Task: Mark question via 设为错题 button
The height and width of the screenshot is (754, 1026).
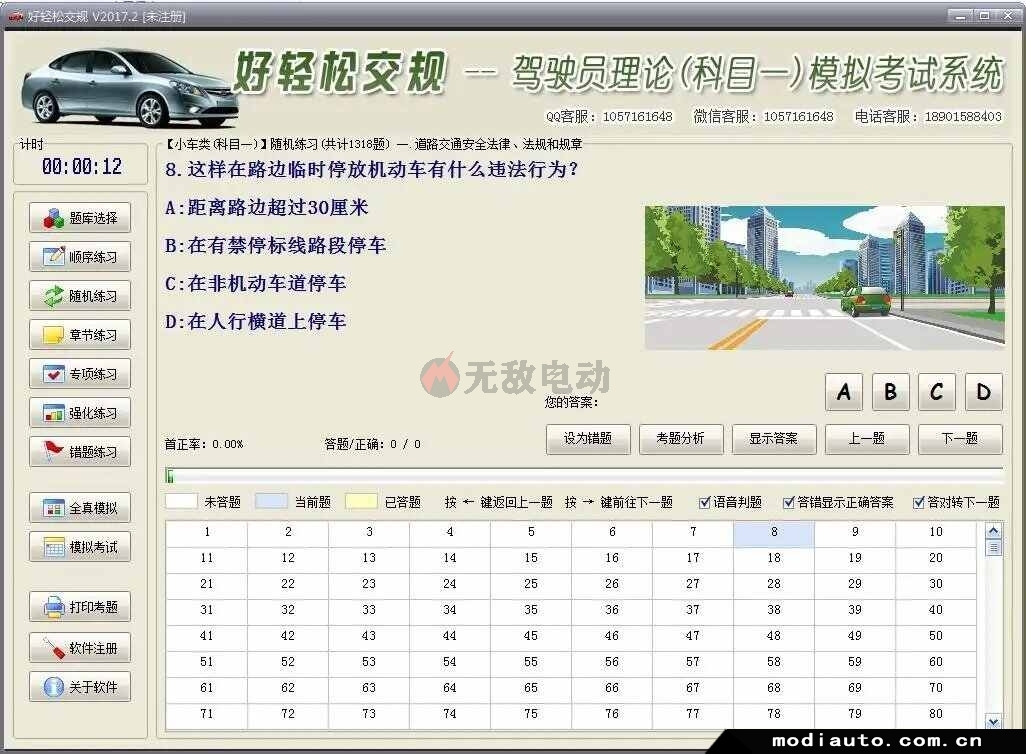Action: [x=588, y=439]
